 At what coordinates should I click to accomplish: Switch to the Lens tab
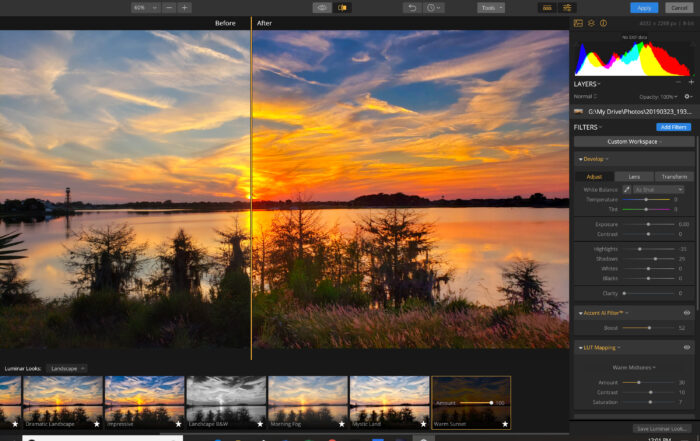[x=634, y=176]
